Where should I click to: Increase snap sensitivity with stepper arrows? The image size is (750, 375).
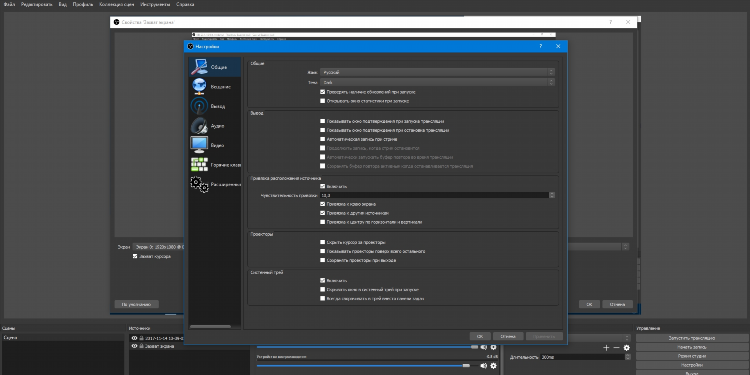(x=552, y=194)
